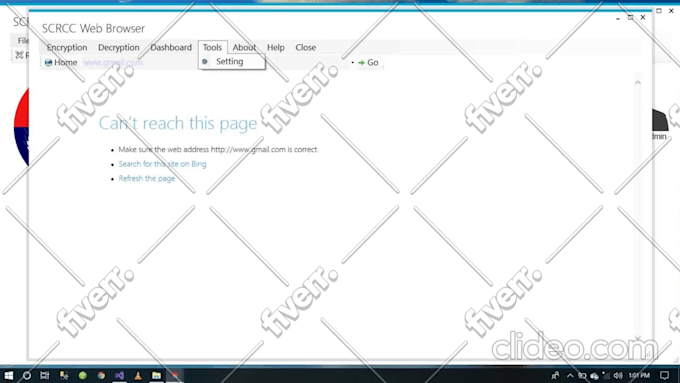The image size is (680, 383).
Task: Click the taskbar clock showing 1:01 PM
Action: pos(639,375)
